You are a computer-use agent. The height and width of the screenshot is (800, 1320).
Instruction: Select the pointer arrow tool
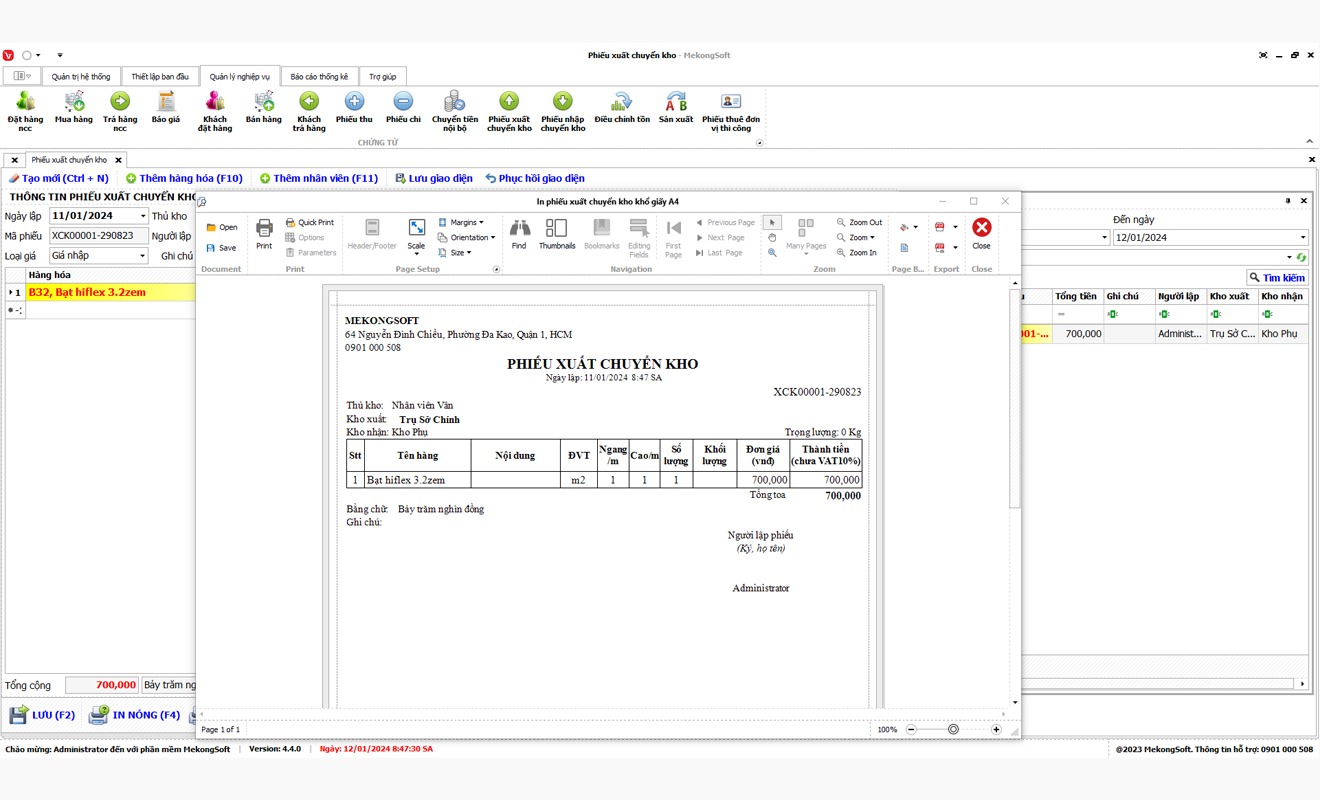772,222
